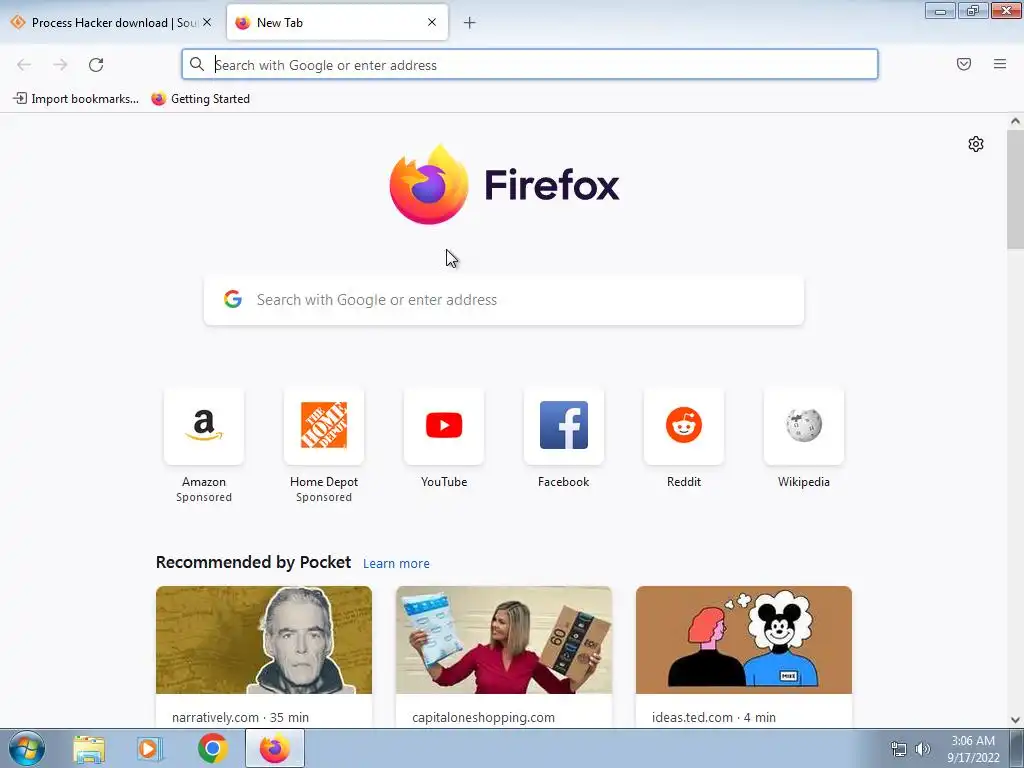Close the Process Hacker download tab
Screen dimensions: 1024x768
[x=207, y=22]
